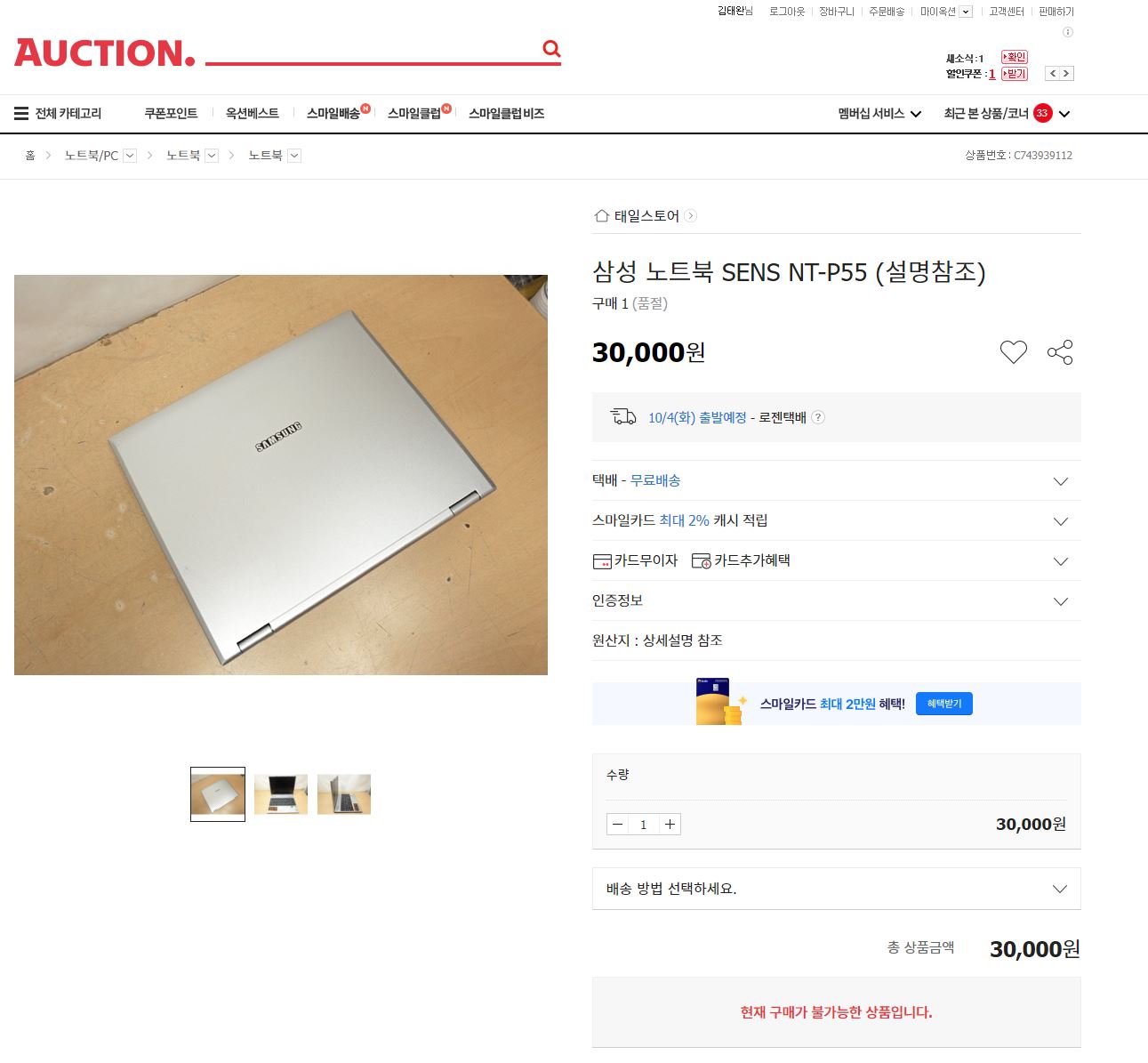Click the AUCTION logo

coord(104,53)
